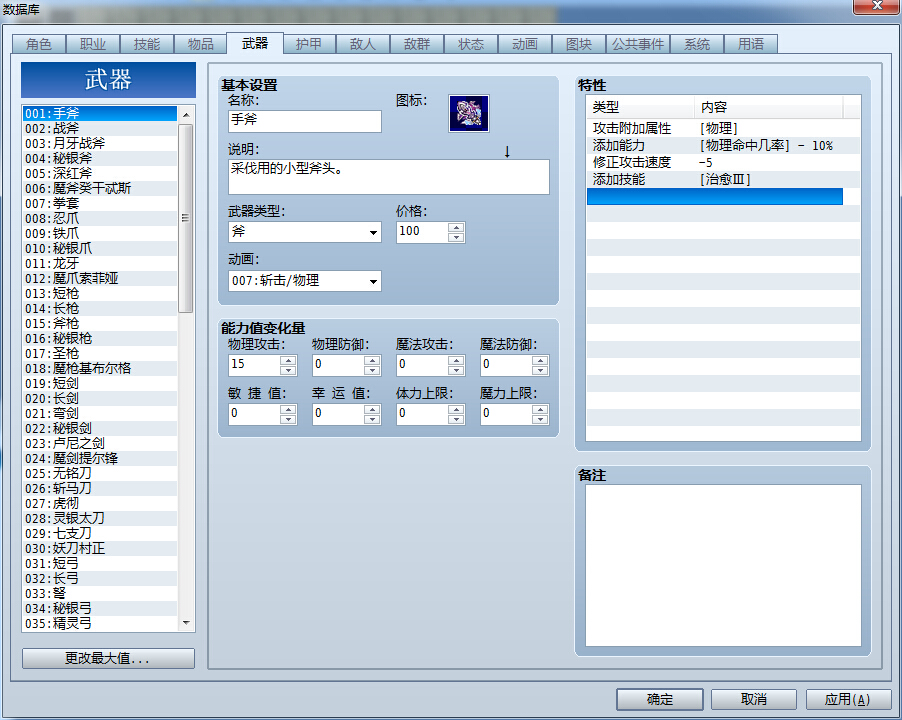The height and width of the screenshot is (720, 902).
Task: Select the 添加能力 物理命中几率 trait row
Action: [x=714, y=145]
